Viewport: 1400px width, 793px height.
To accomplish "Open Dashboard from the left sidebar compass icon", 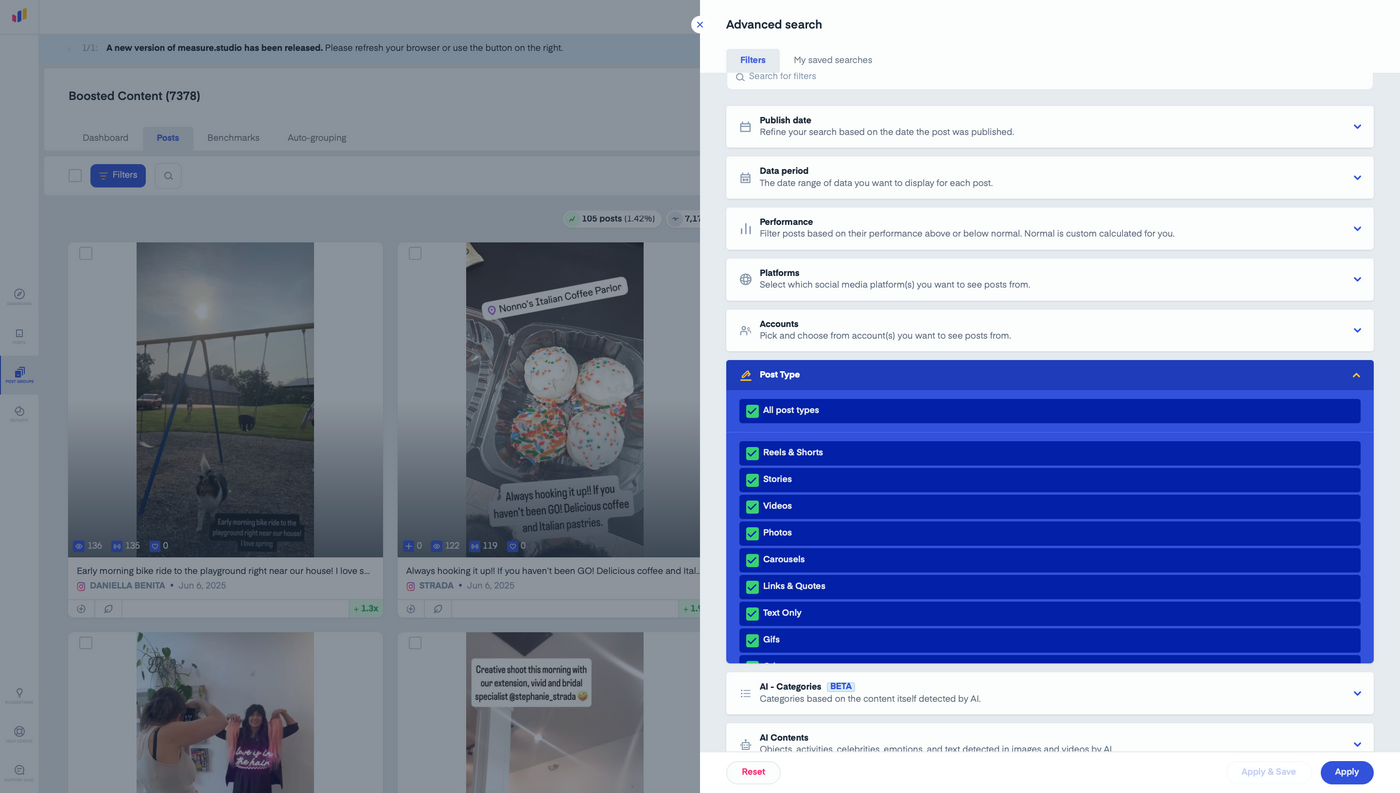I will [x=19, y=295].
